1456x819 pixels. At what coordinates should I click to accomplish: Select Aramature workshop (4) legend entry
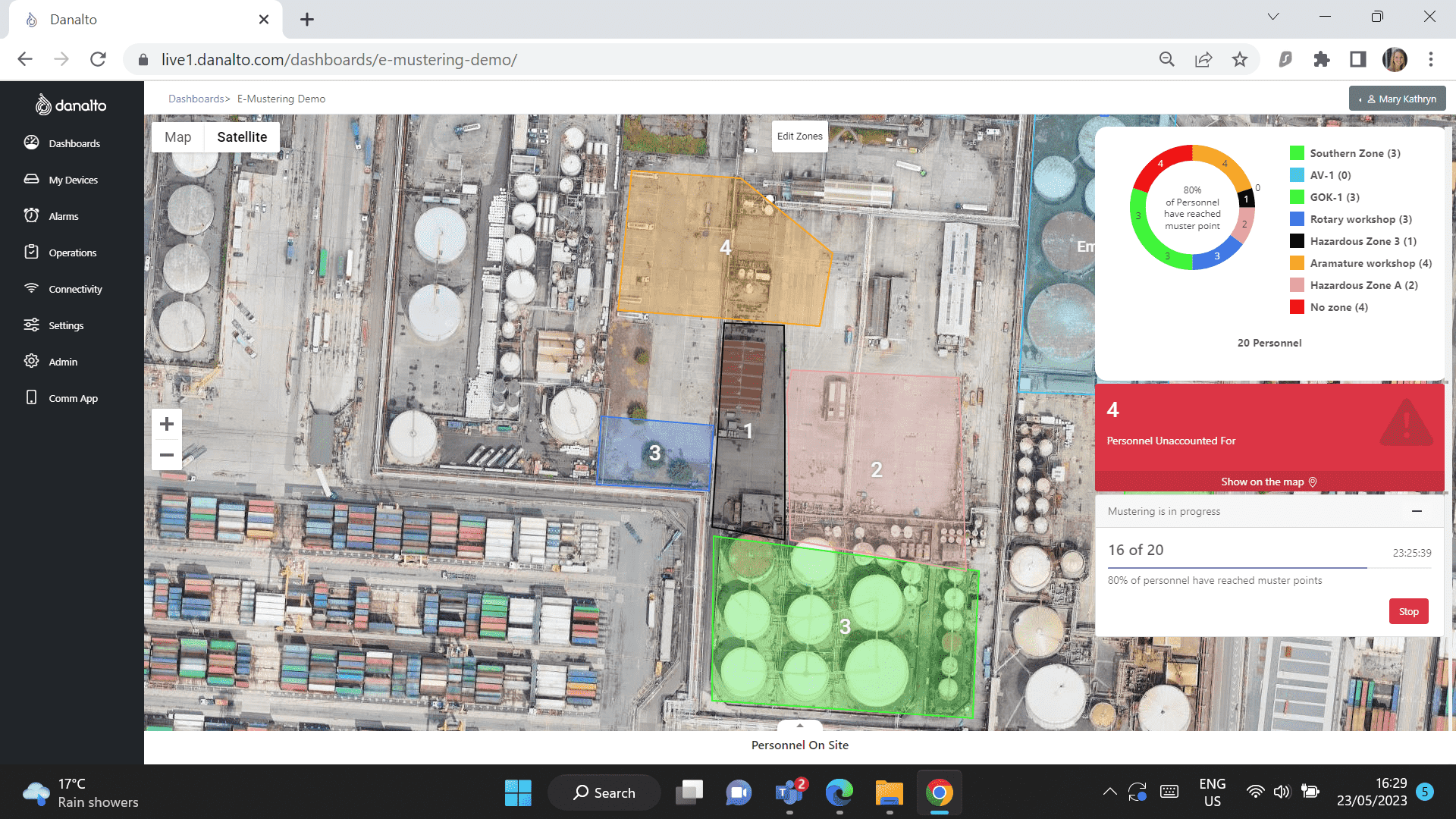click(x=1360, y=263)
